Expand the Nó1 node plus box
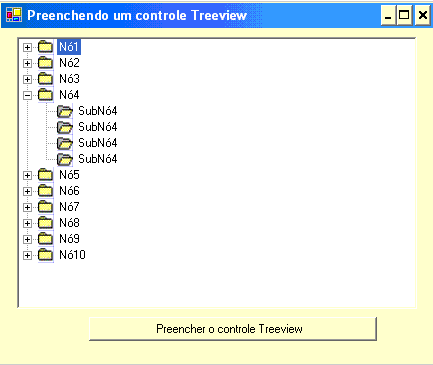433x365 pixels. pyautogui.click(x=27, y=47)
